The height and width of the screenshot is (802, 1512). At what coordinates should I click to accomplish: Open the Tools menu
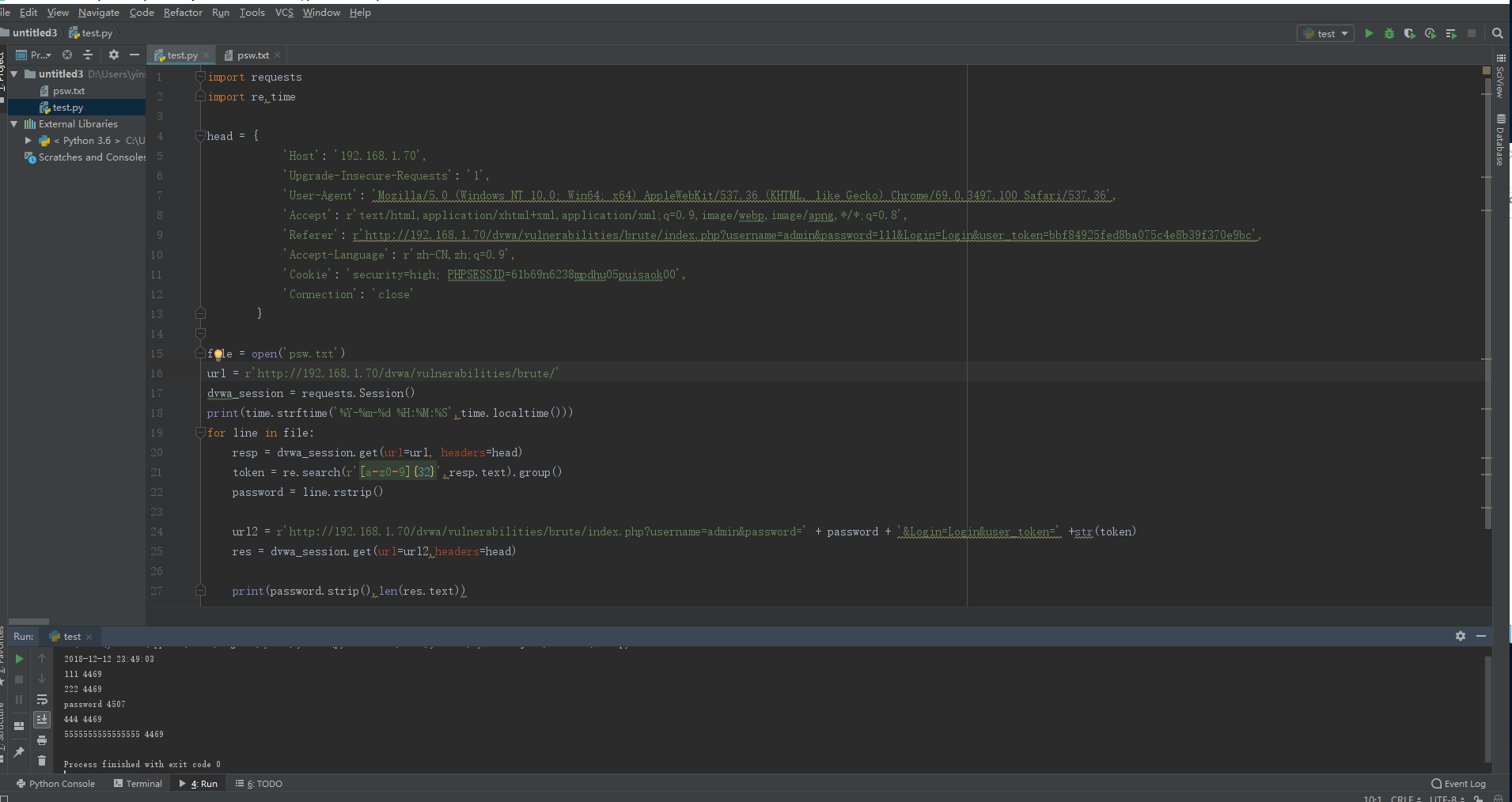[x=252, y=13]
